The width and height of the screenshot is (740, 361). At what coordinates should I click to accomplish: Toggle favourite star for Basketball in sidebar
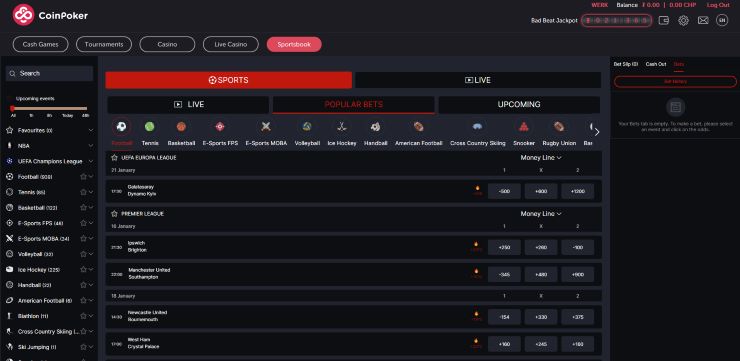coord(84,208)
